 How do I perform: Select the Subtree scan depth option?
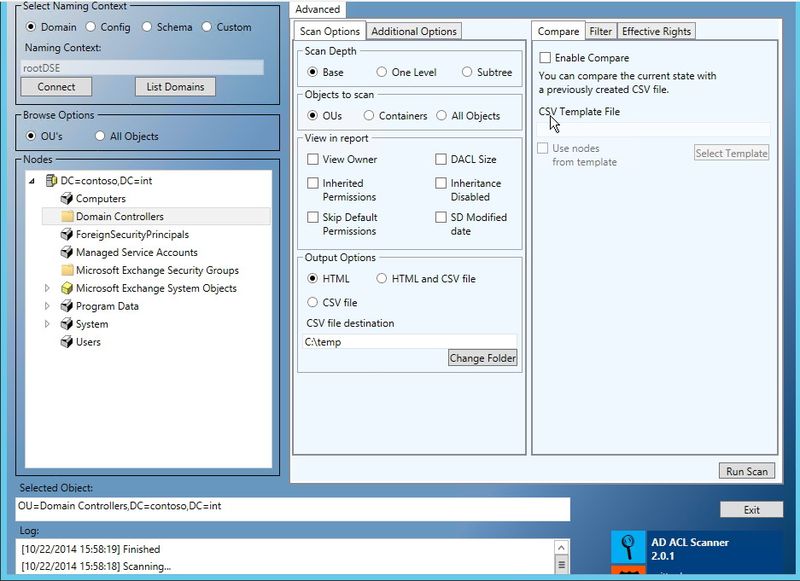(x=468, y=73)
